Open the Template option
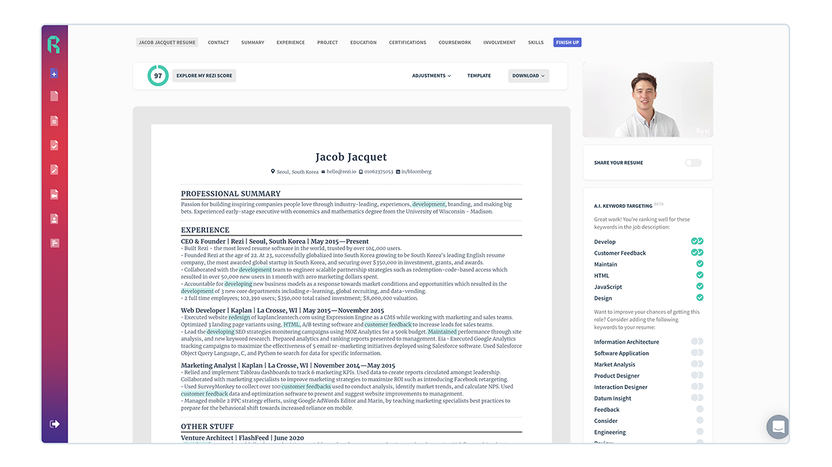 [x=479, y=76]
